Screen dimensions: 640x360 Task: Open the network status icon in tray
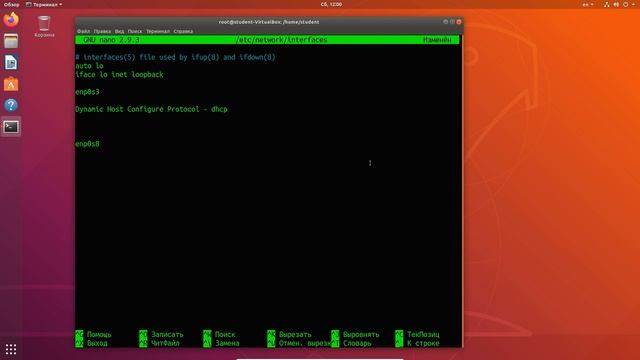point(607,4)
